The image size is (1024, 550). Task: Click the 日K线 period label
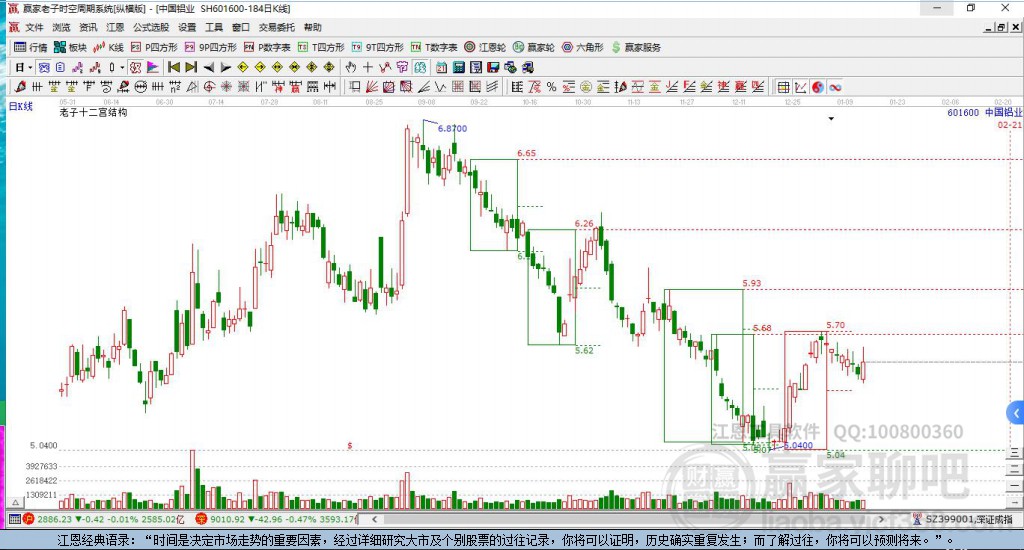(20, 106)
